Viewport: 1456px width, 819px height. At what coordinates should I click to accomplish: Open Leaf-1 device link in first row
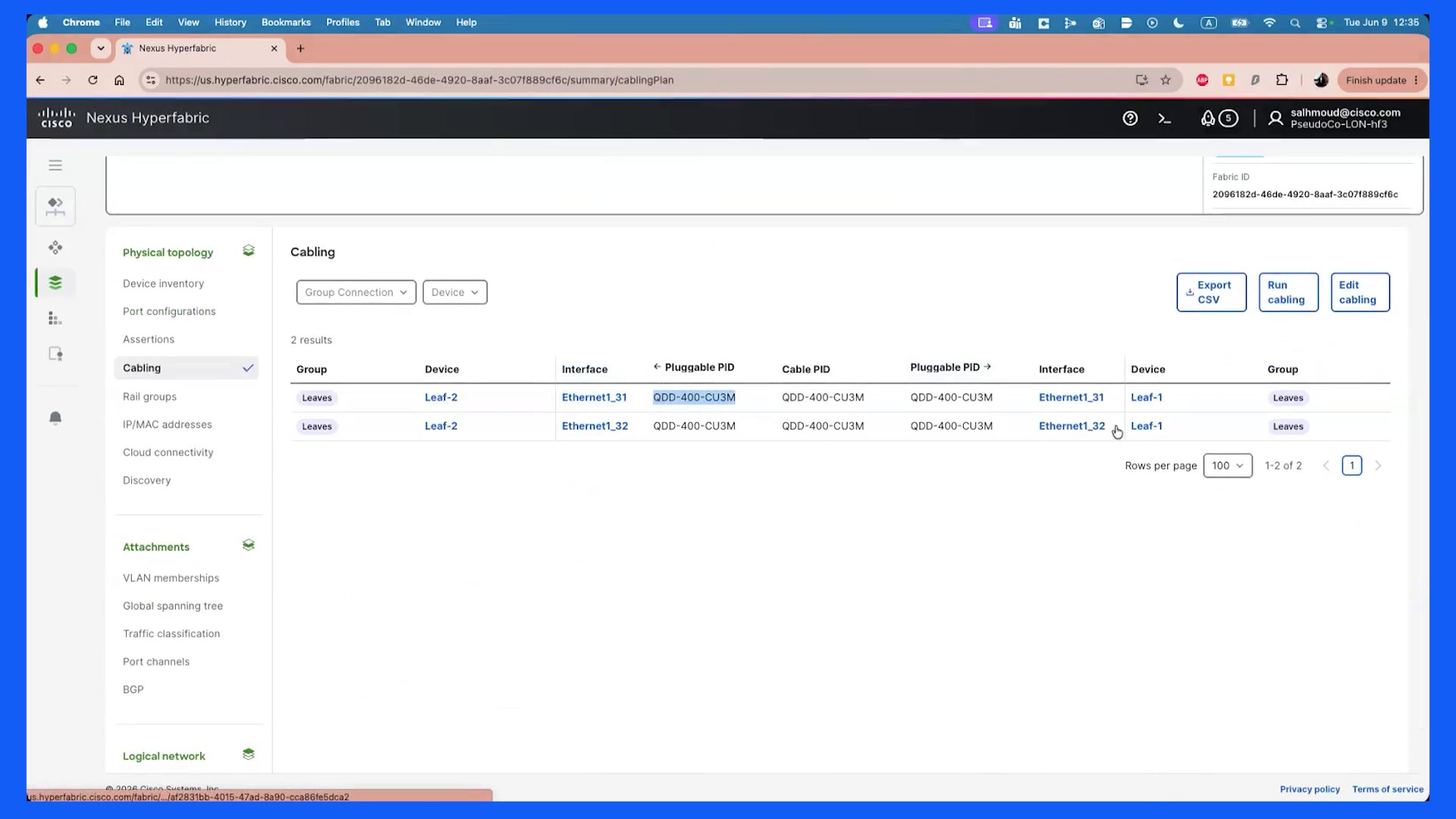(x=1146, y=397)
